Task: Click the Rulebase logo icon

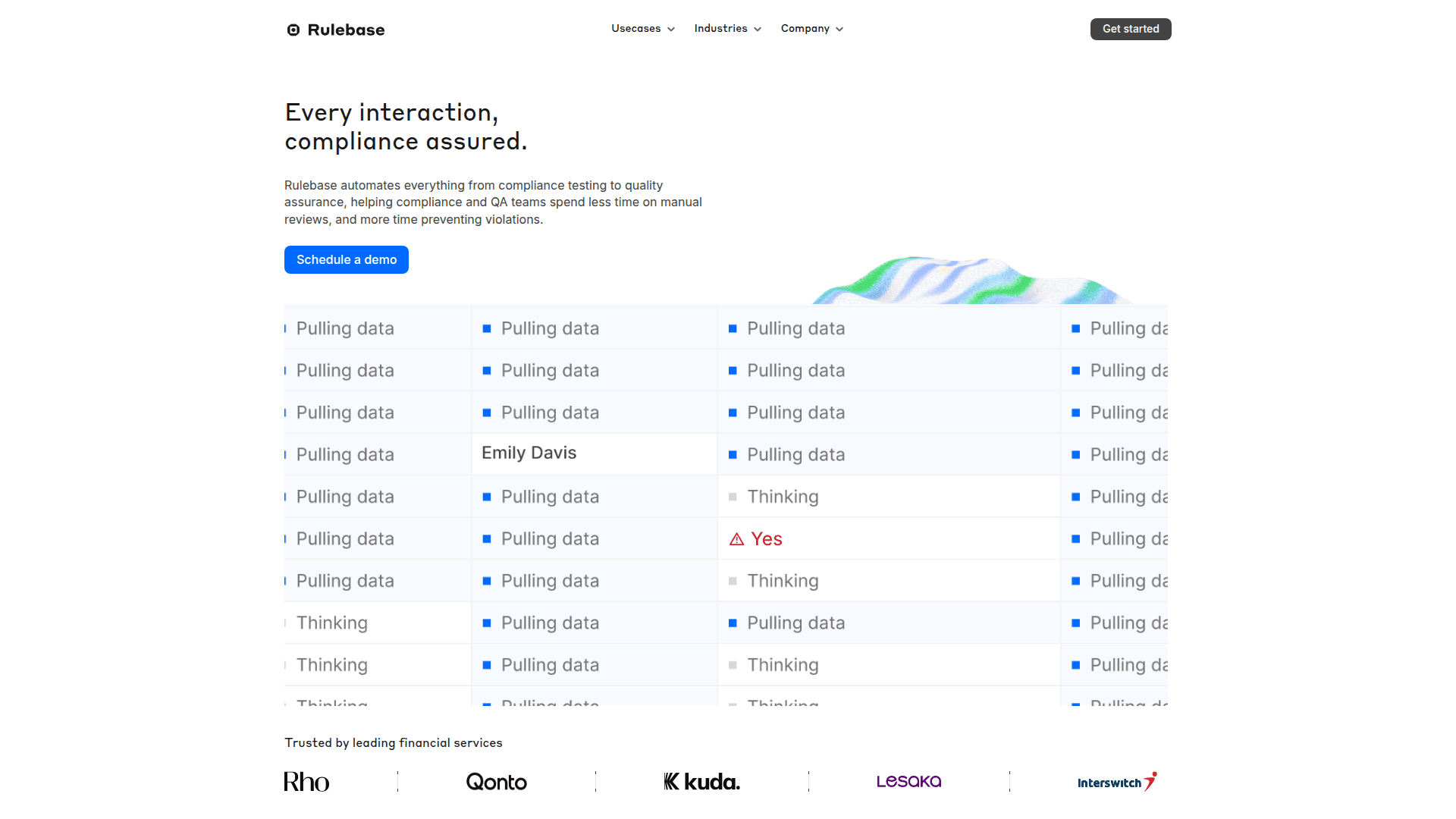Action: pyautogui.click(x=293, y=30)
